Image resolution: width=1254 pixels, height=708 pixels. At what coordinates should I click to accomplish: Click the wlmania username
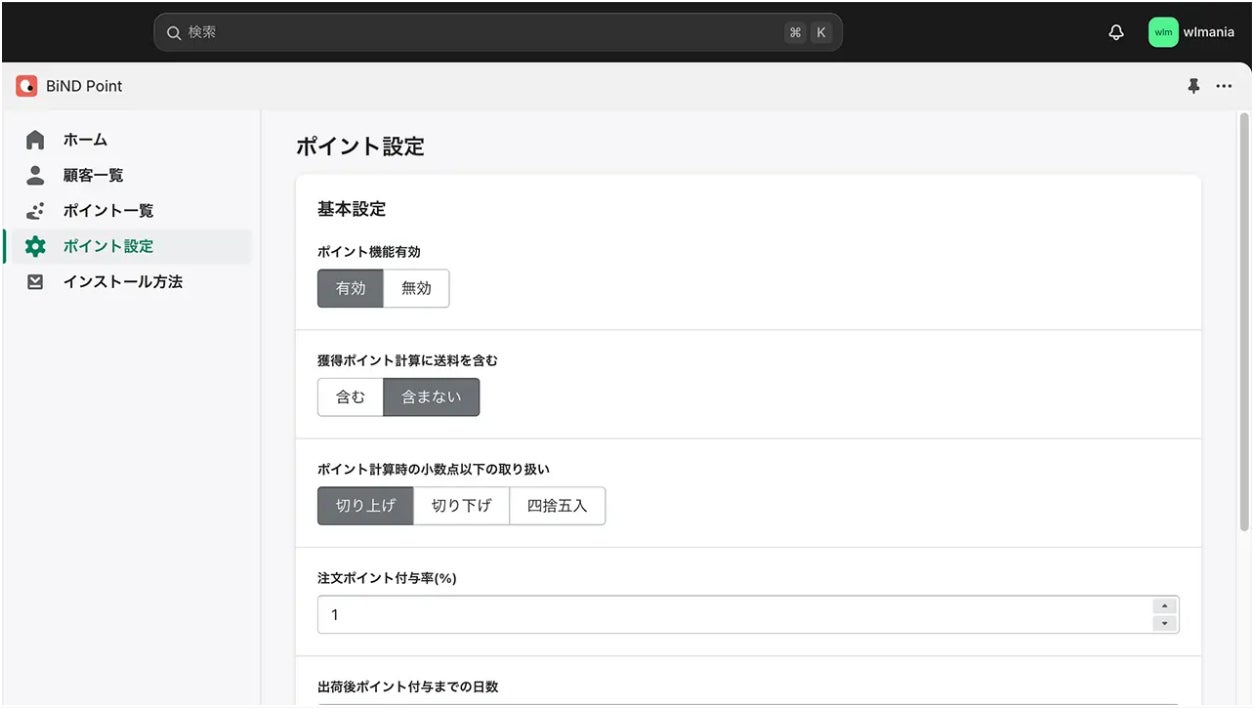tap(1209, 32)
